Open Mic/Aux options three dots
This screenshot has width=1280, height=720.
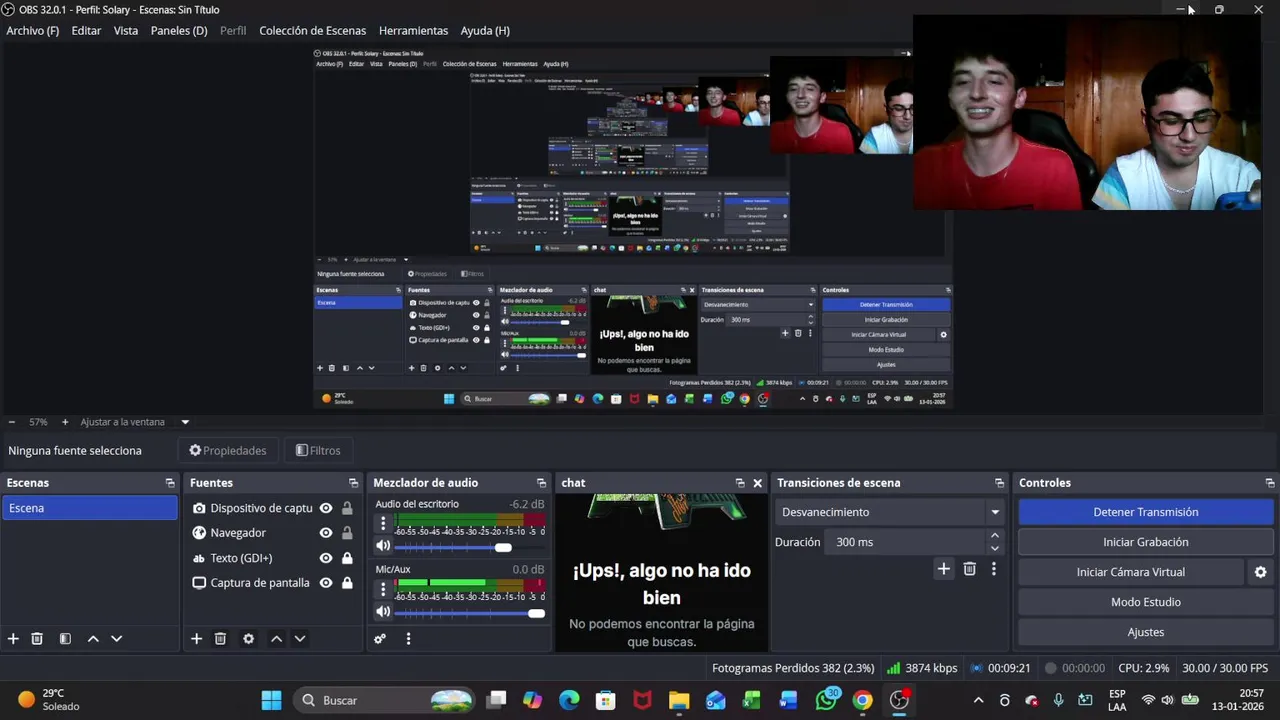click(x=383, y=589)
